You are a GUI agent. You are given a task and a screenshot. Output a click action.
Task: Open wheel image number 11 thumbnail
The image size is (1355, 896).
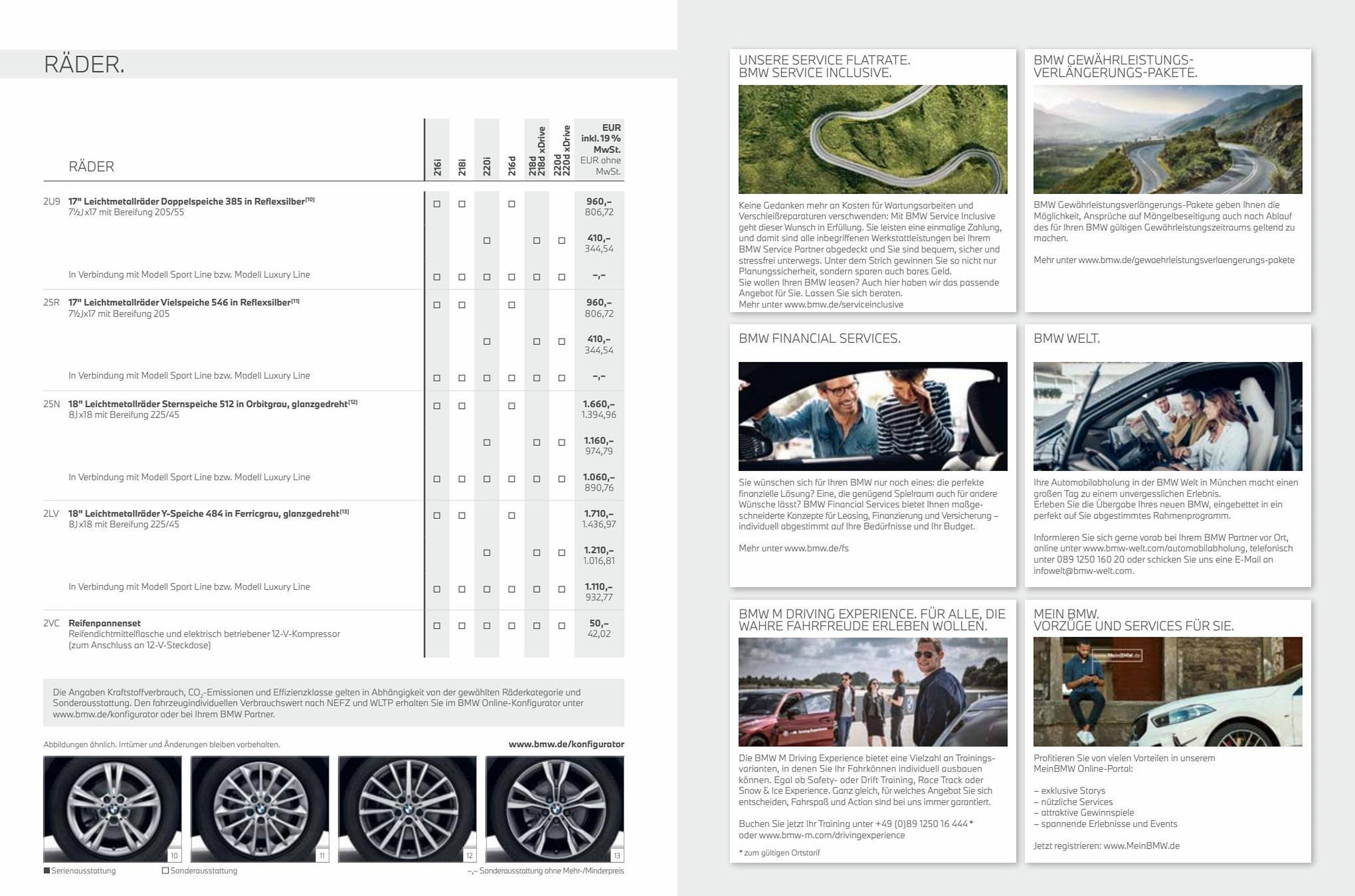260,809
